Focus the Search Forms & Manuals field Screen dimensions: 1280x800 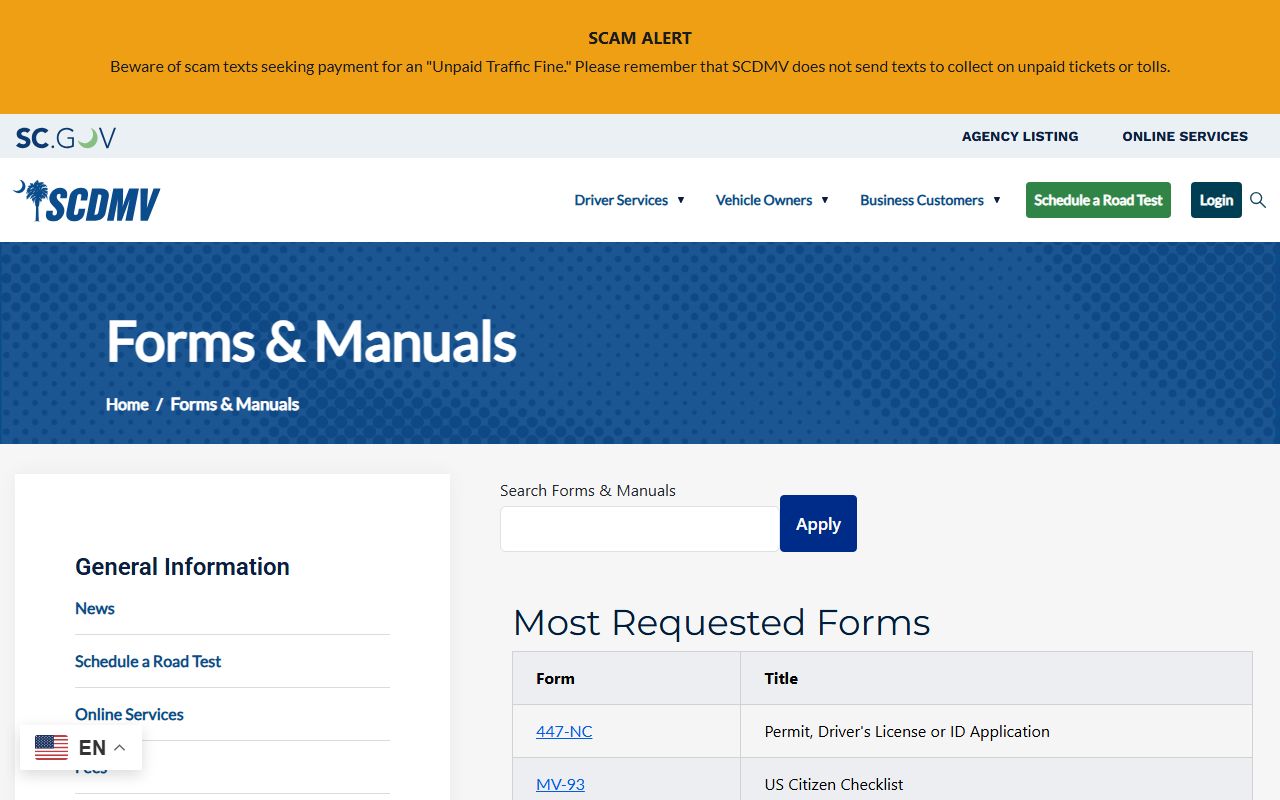(x=640, y=529)
